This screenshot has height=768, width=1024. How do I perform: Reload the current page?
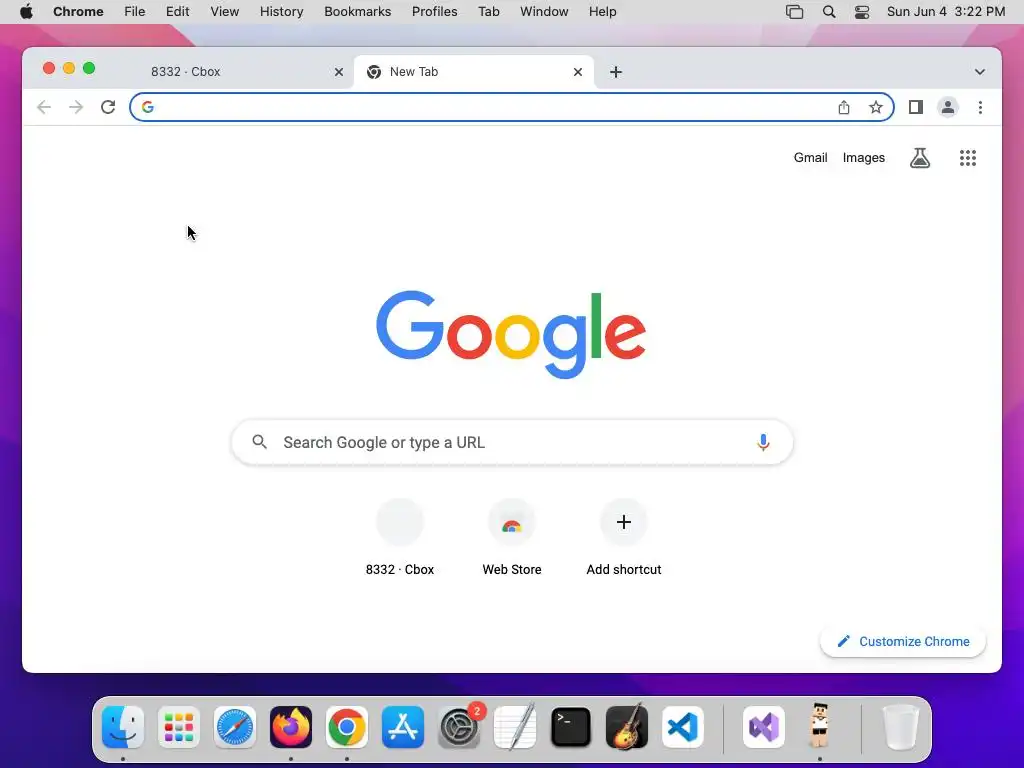[108, 107]
